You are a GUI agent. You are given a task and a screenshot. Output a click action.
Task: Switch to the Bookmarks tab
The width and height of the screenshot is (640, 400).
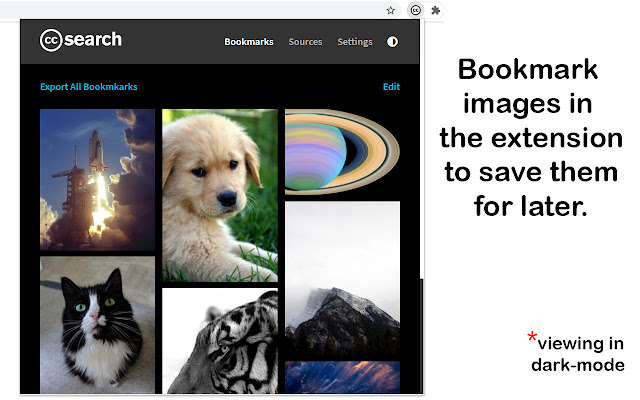click(x=249, y=42)
